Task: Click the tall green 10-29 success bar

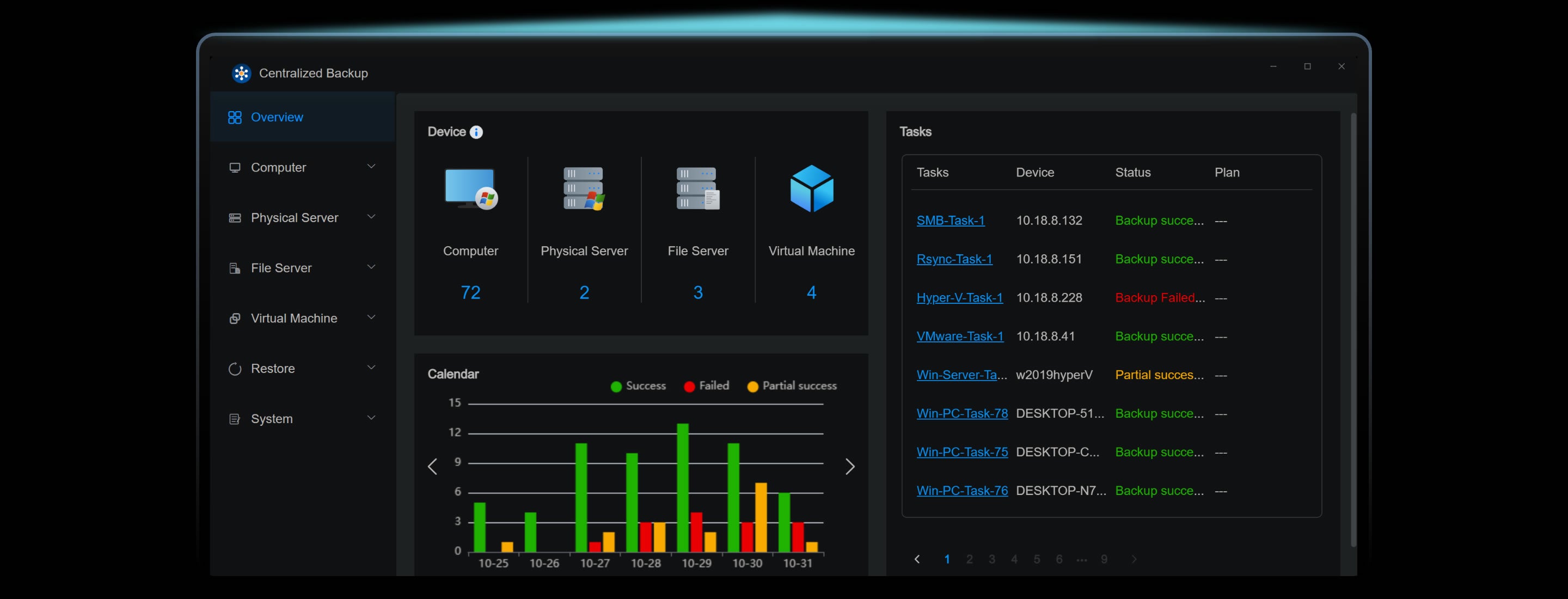Action: 683,487
